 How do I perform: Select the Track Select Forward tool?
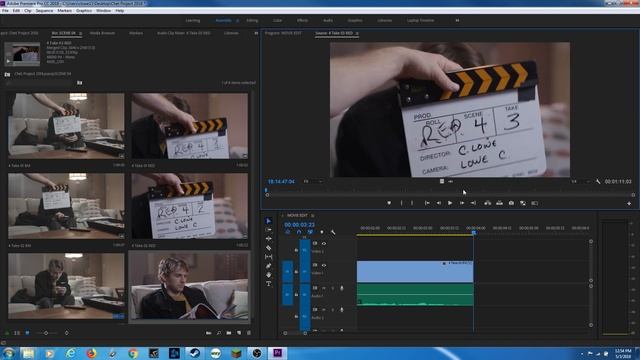coord(268,230)
